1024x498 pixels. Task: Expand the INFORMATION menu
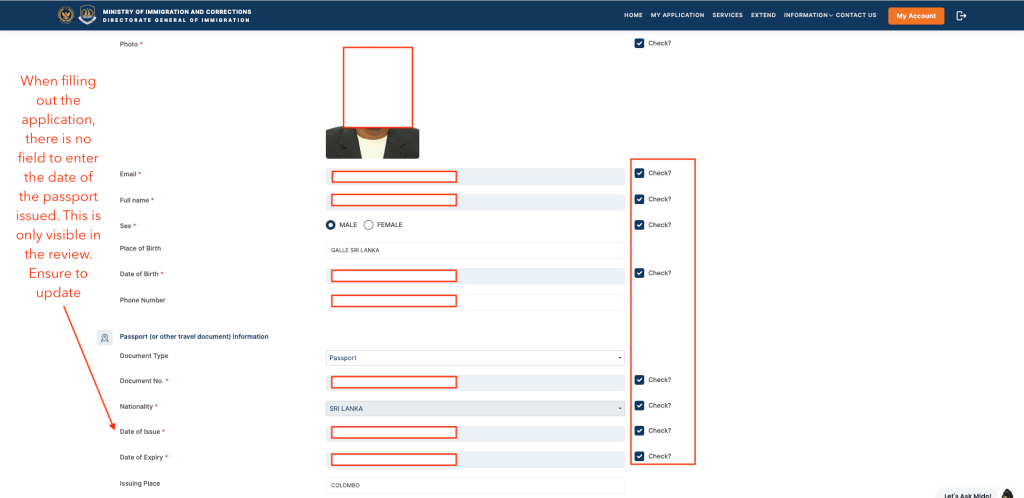click(x=808, y=15)
